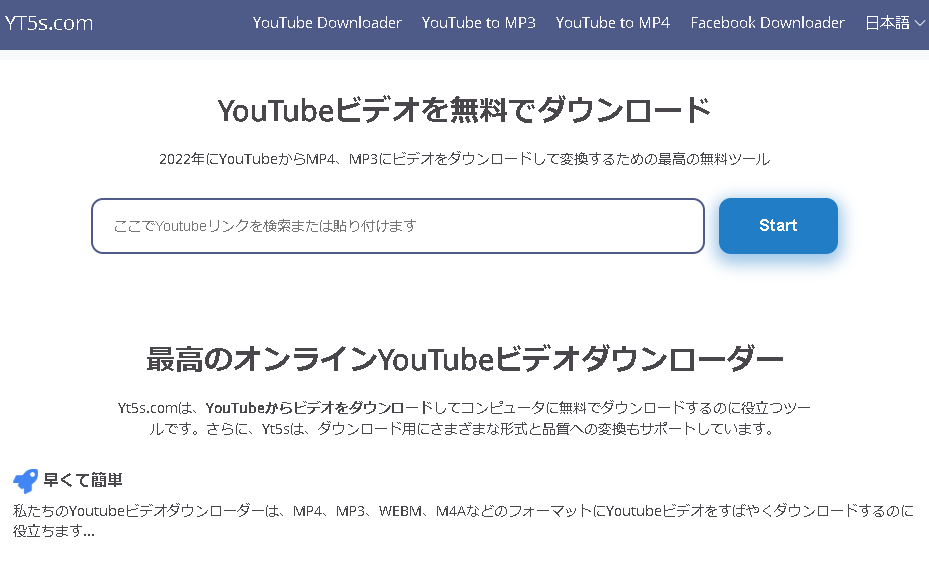The width and height of the screenshot is (929, 570).
Task: Click the 早くて簡単 feature heading
Action: (83, 480)
